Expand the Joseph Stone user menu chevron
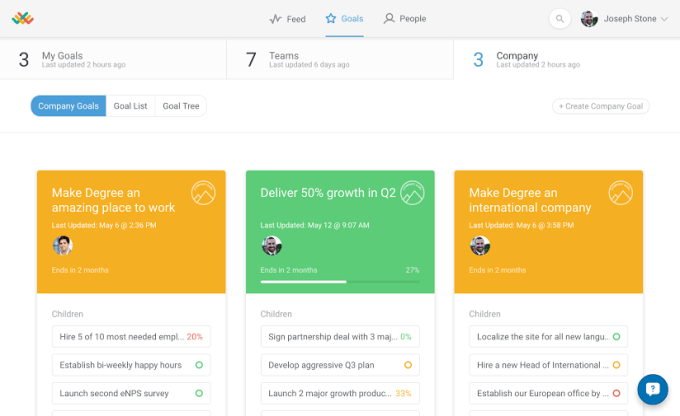 point(664,19)
